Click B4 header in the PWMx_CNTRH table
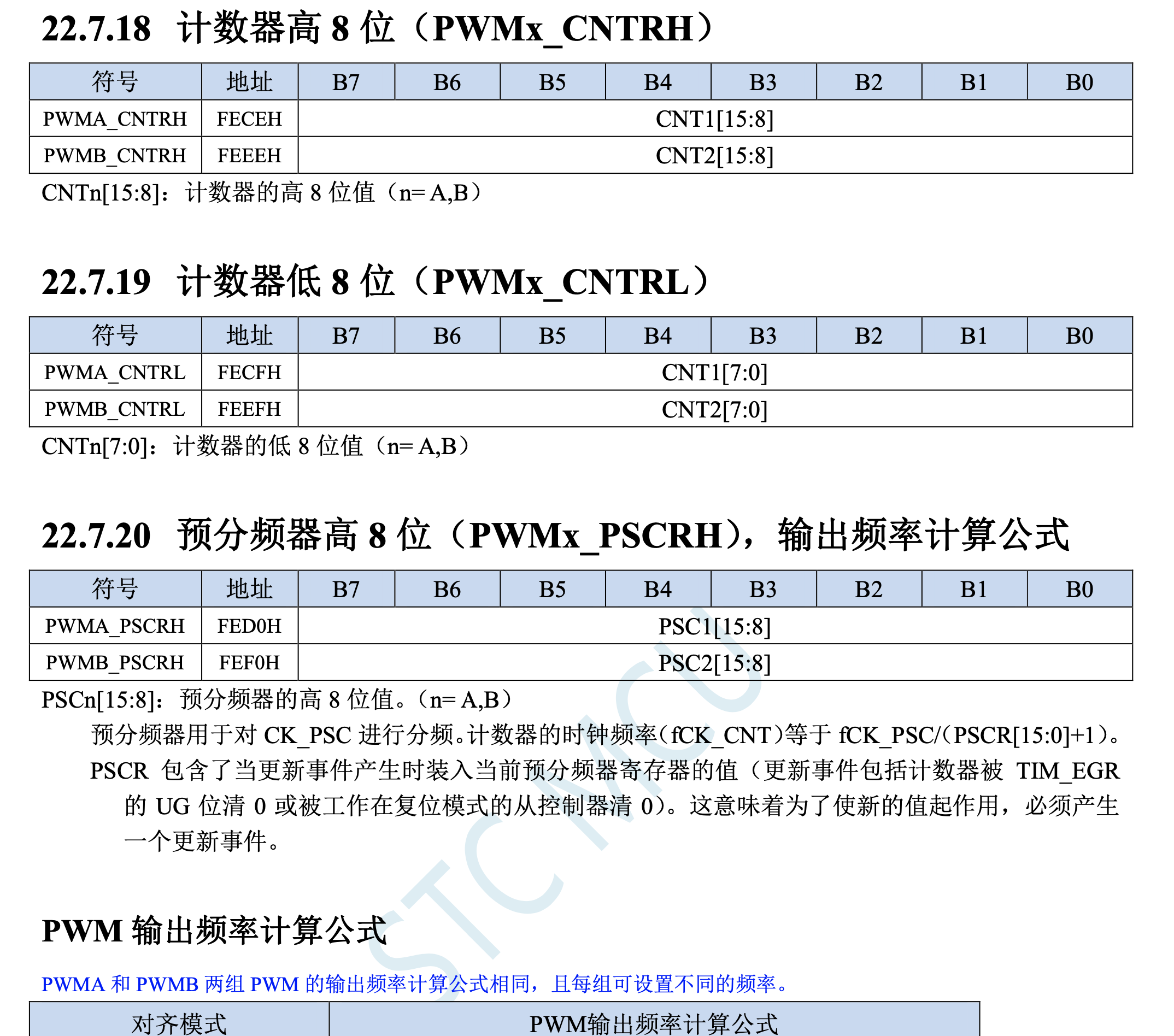Image resolution: width=1174 pixels, height=1036 pixels. point(658,81)
